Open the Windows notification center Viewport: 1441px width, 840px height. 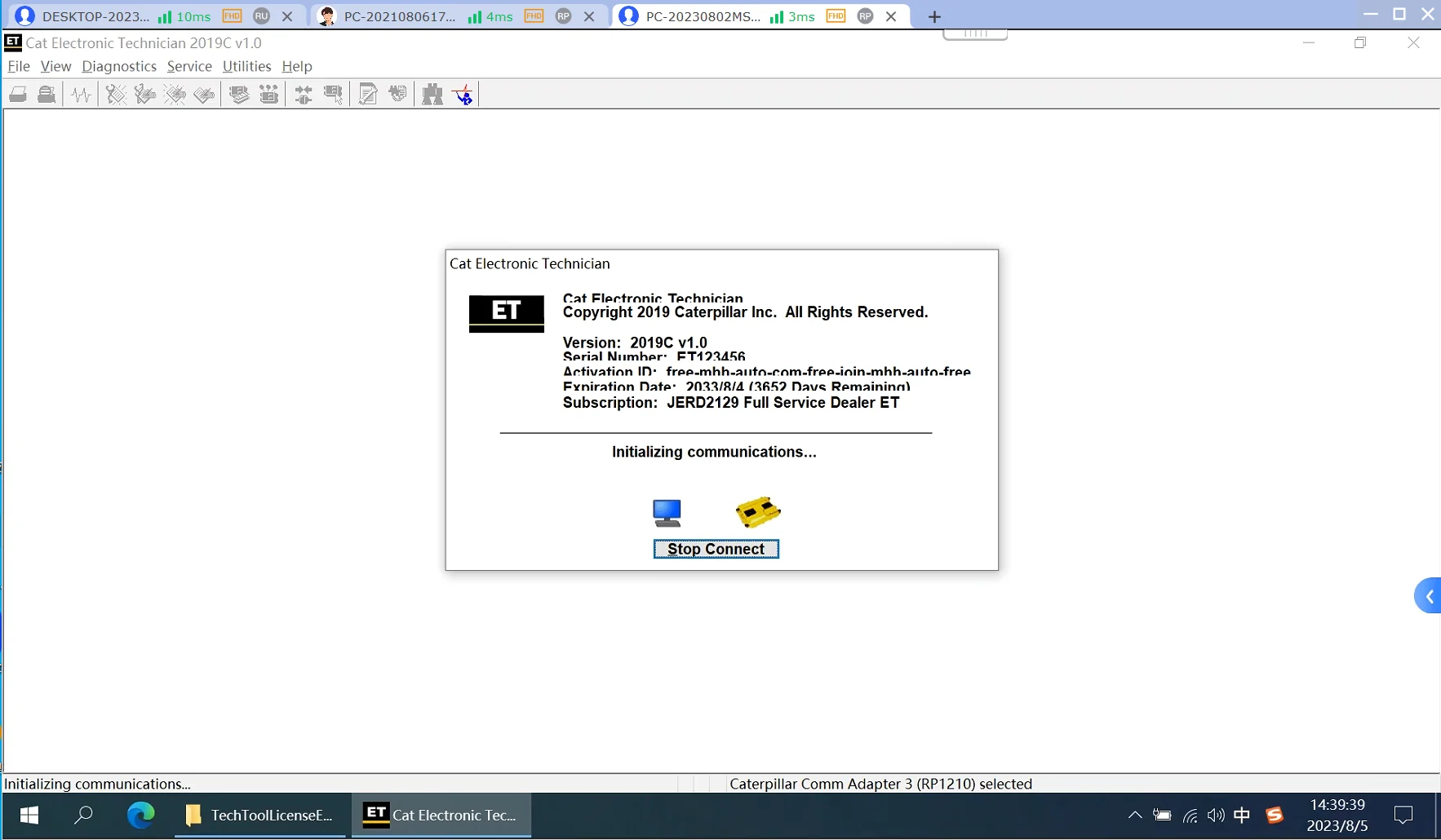pos(1403,815)
